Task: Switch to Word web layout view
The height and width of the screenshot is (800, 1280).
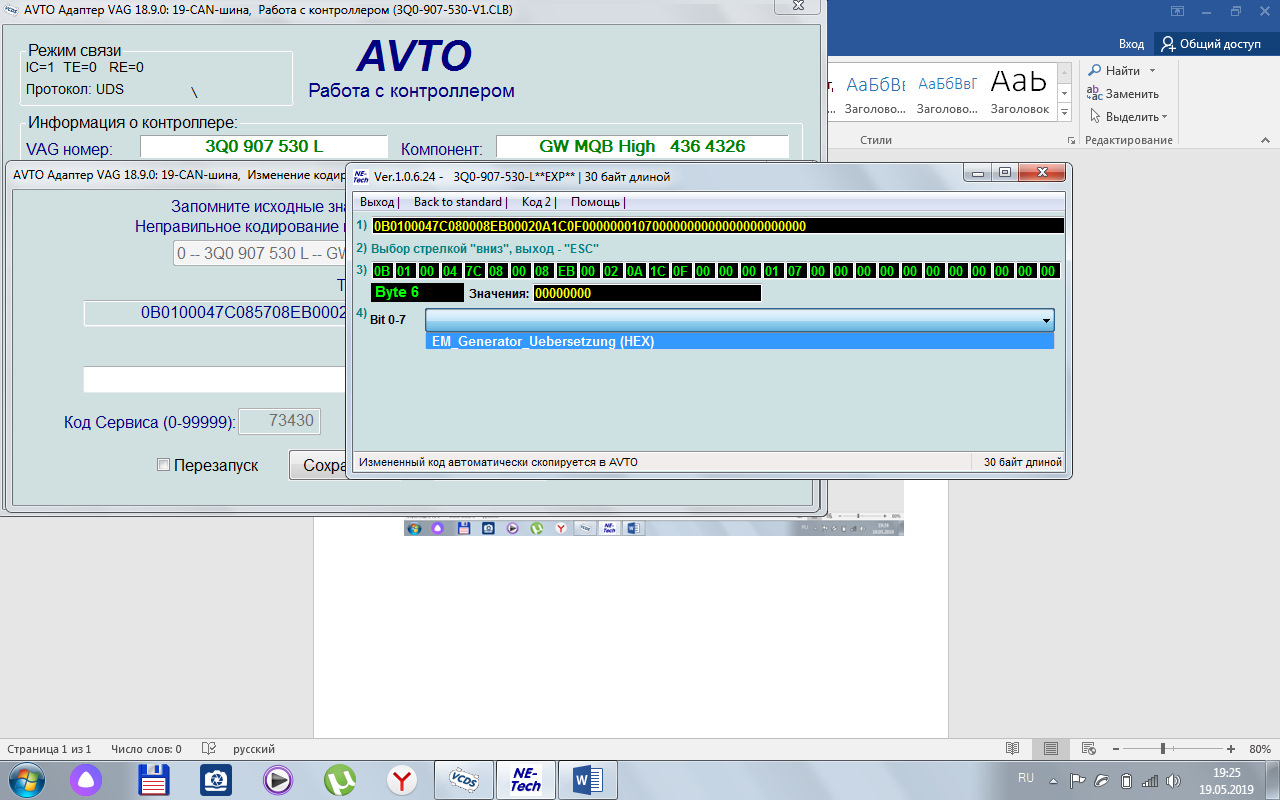Action: pos(1089,748)
